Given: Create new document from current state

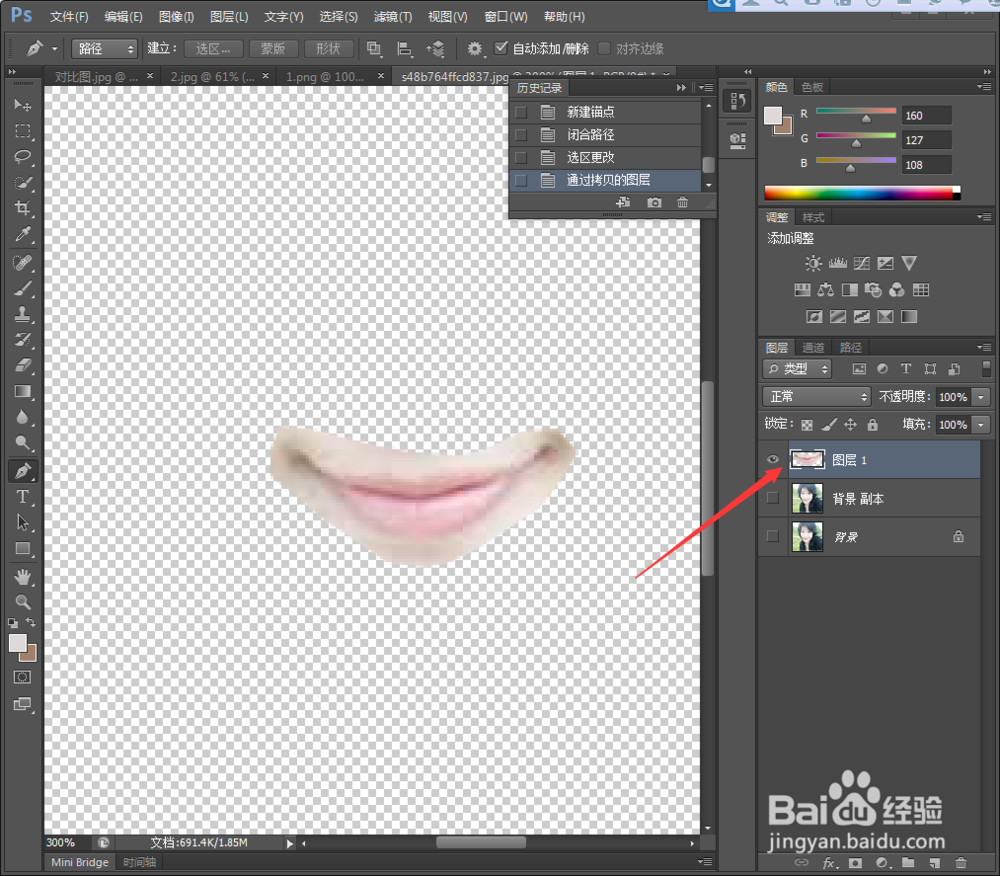Looking at the screenshot, I should [x=623, y=202].
